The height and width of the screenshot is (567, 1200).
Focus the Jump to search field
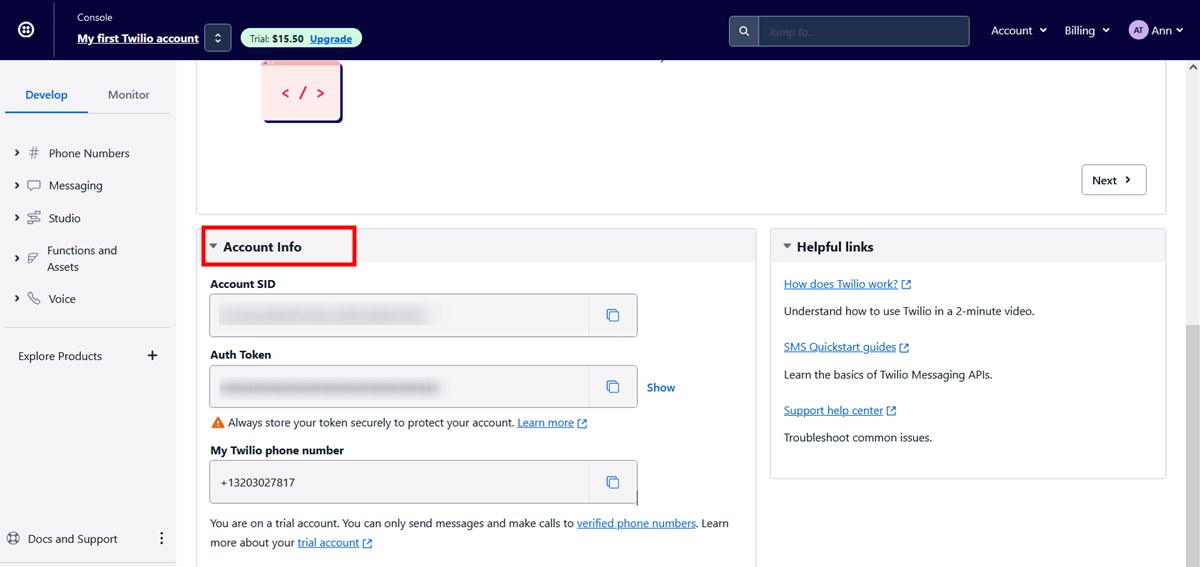[864, 31]
